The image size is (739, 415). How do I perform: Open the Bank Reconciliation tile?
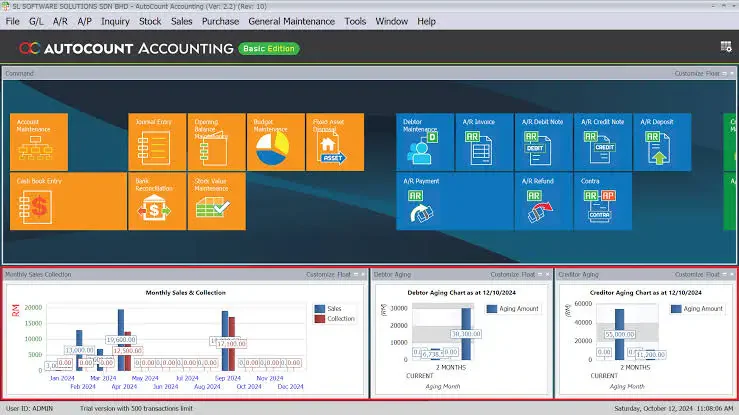coord(157,201)
